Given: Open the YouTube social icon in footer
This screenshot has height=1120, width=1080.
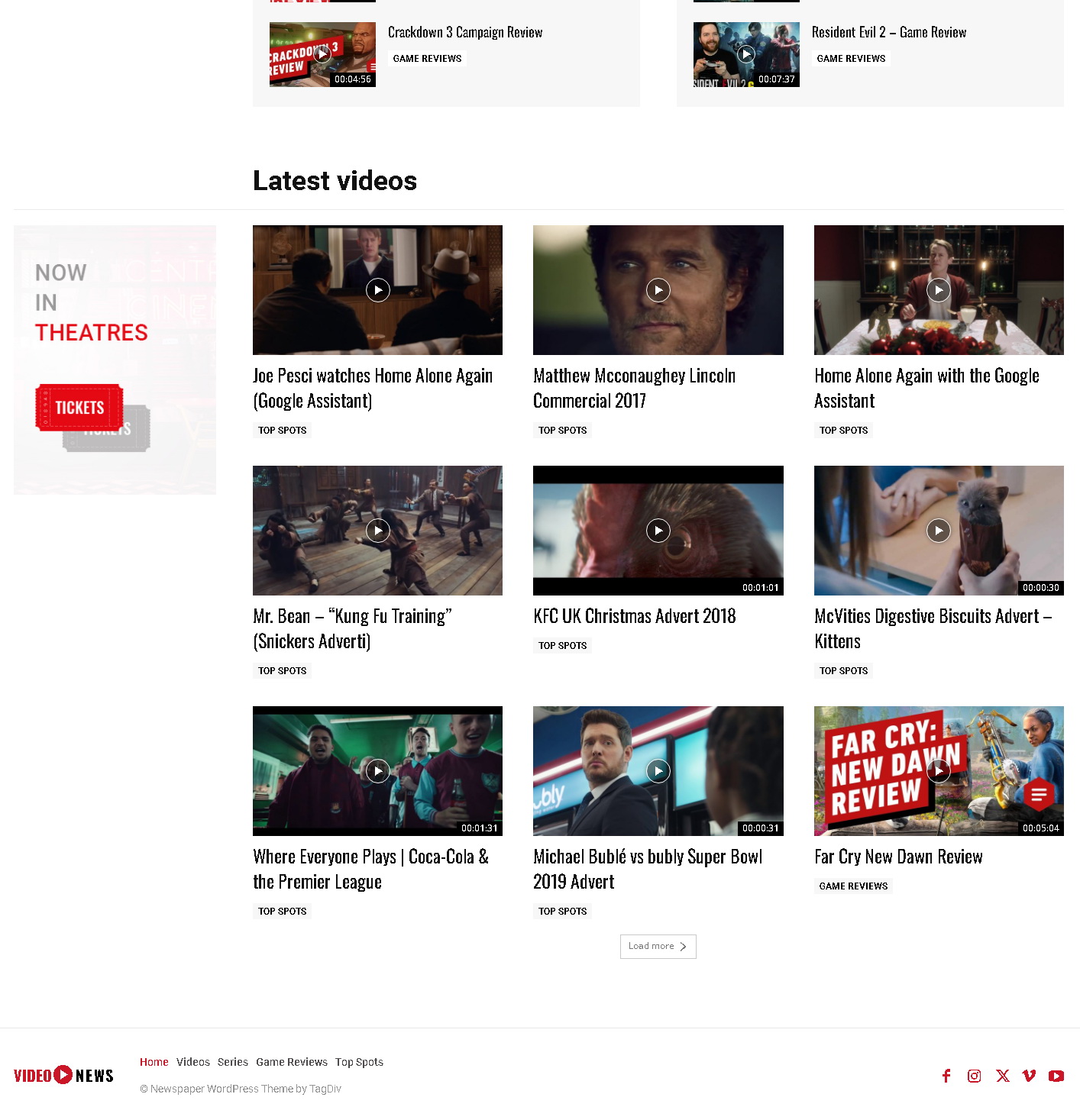Looking at the screenshot, I should (x=1056, y=1076).
